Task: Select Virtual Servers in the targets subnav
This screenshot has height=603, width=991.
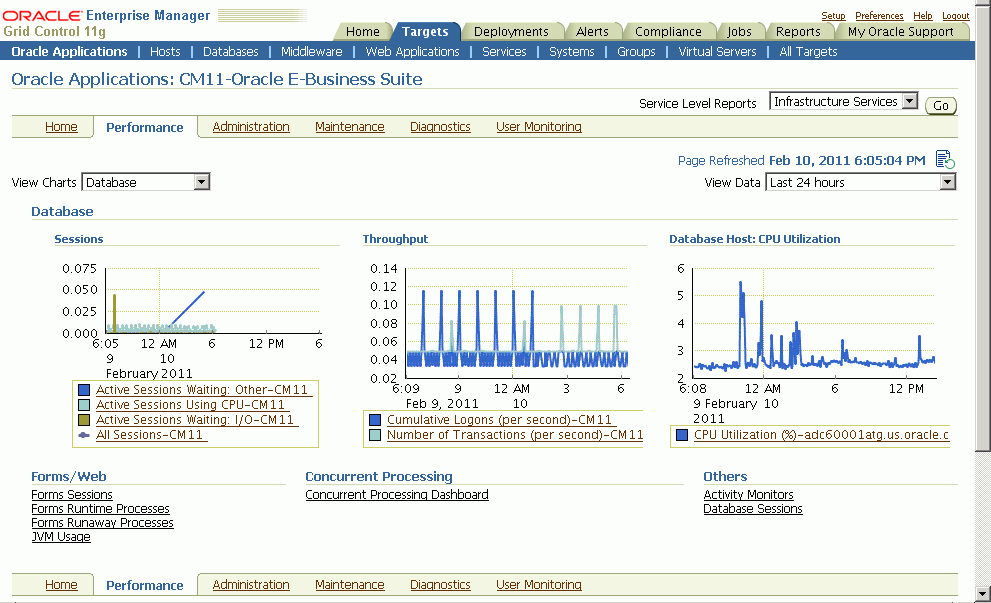Action: [717, 52]
